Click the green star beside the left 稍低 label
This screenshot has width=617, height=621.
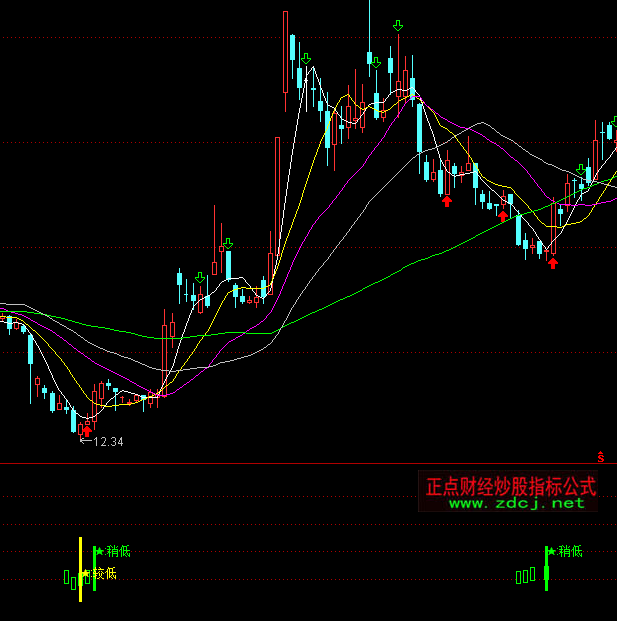click(x=99, y=550)
